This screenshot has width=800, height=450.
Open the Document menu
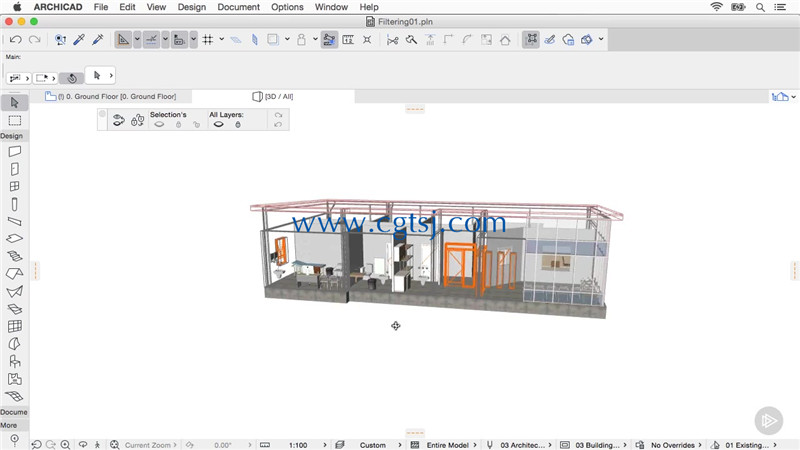coord(238,7)
